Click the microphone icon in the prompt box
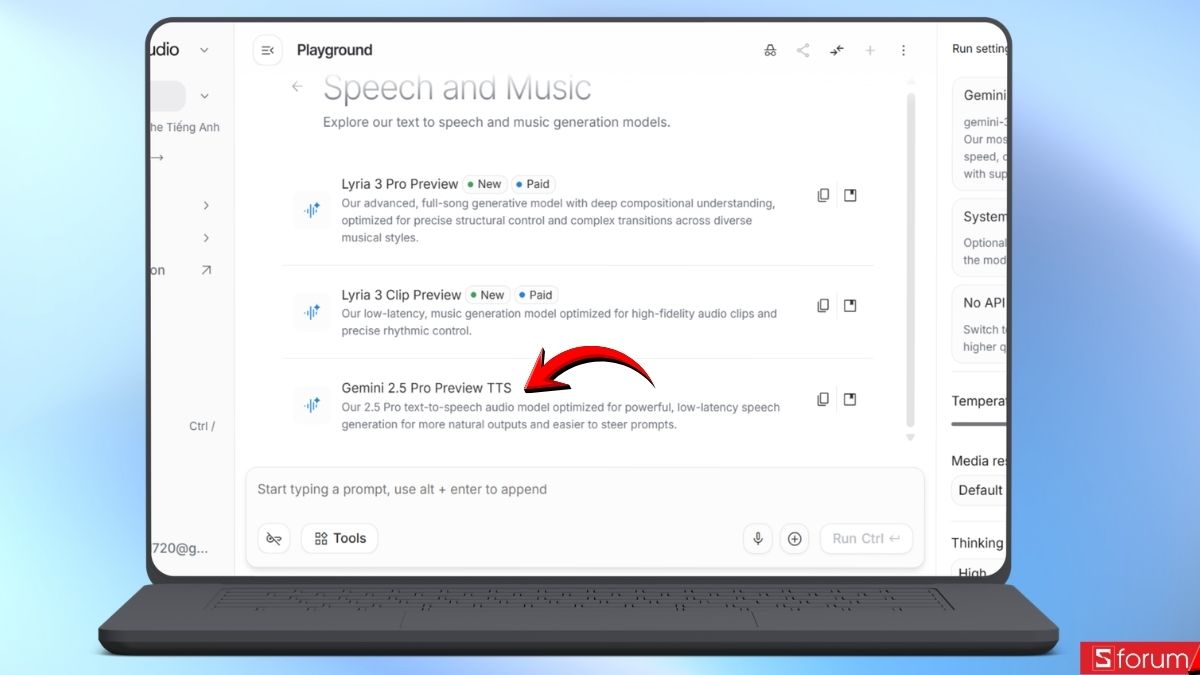The width and height of the screenshot is (1200, 675). tap(758, 538)
